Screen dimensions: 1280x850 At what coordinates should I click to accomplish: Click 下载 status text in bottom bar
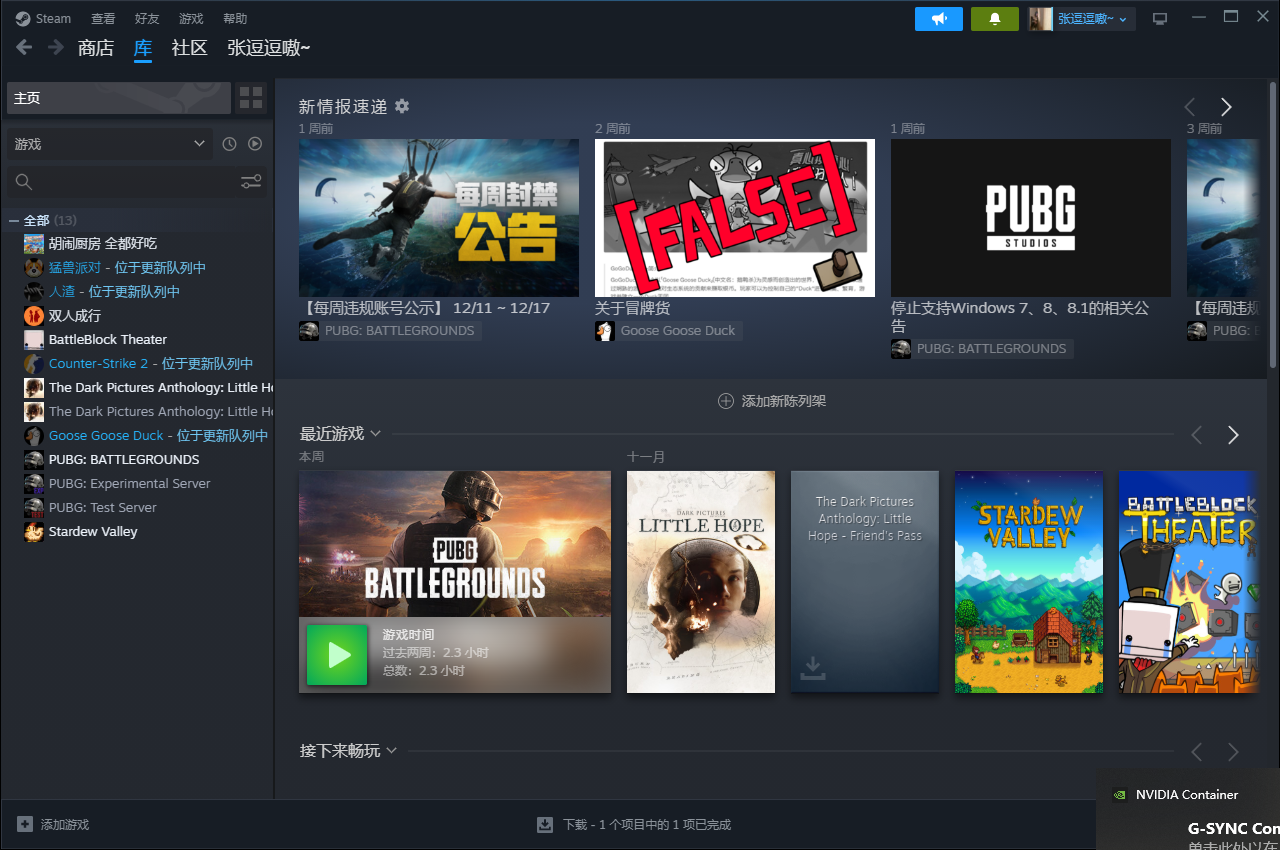tap(647, 825)
